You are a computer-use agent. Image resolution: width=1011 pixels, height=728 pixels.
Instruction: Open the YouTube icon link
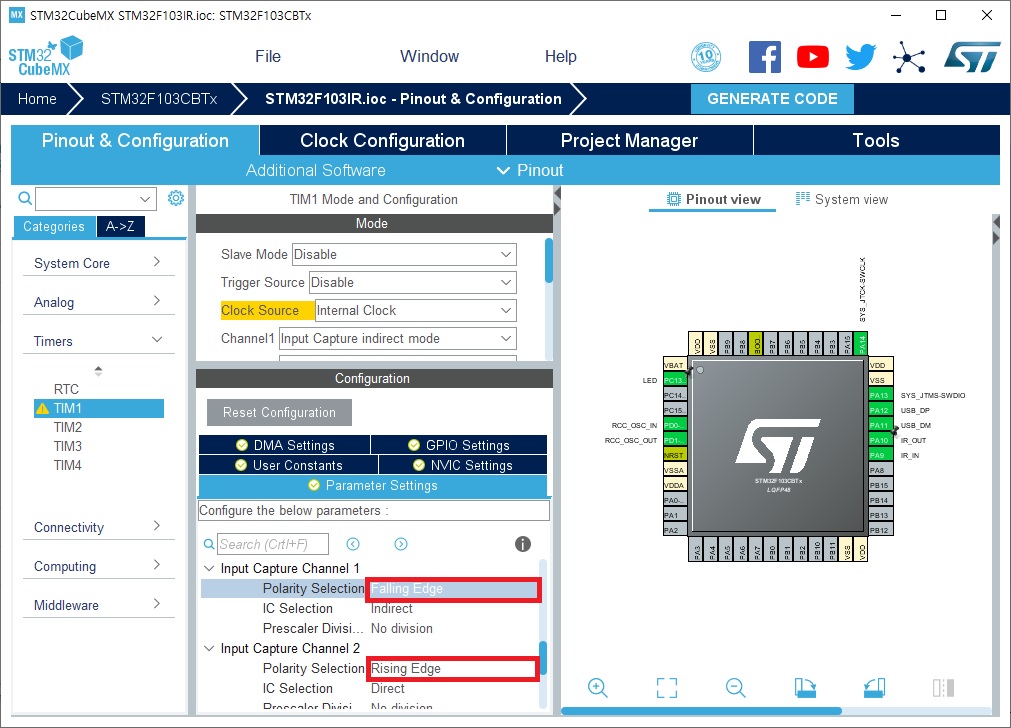tap(812, 57)
